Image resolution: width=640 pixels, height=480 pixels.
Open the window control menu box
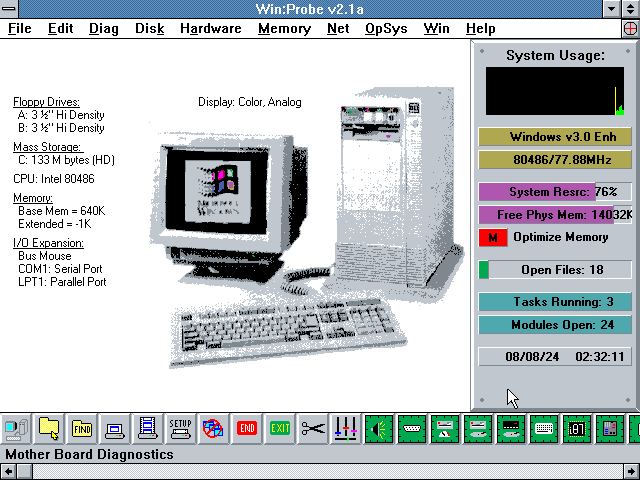(x=8, y=8)
